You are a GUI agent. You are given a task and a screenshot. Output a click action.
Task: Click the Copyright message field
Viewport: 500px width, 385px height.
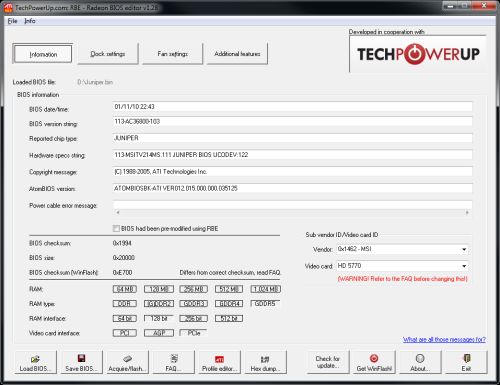(292, 172)
